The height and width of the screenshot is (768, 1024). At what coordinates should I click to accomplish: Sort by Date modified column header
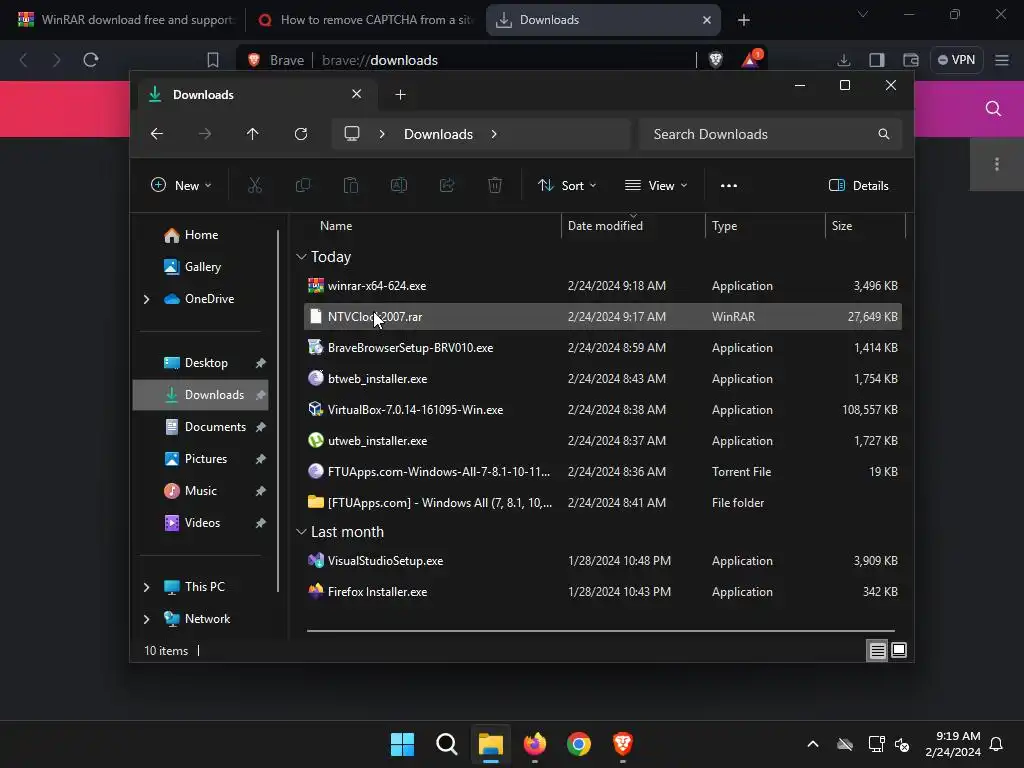pyautogui.click(x=605, y=226)
